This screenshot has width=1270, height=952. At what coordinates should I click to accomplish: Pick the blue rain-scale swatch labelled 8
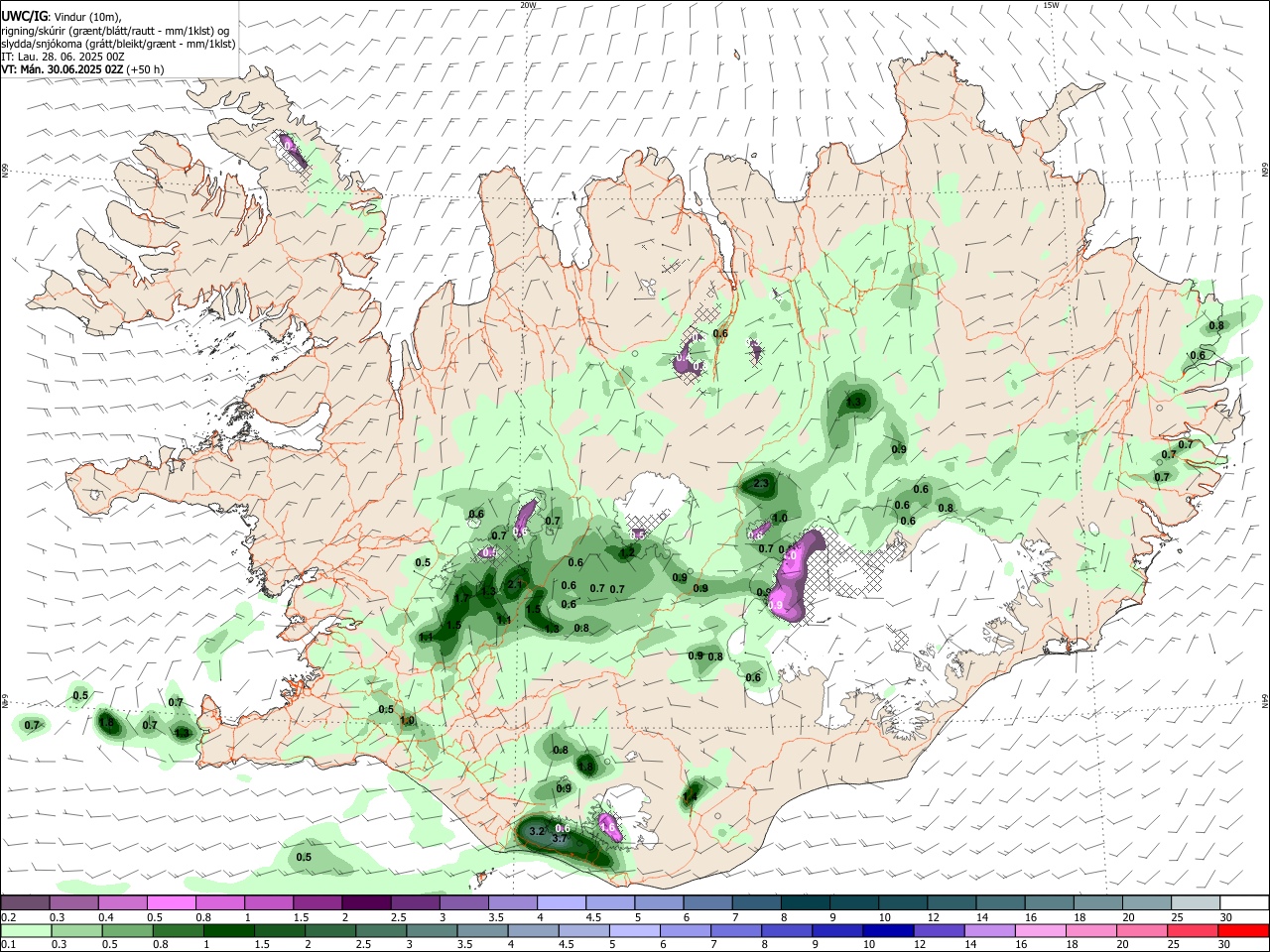(x=786, y=930)
